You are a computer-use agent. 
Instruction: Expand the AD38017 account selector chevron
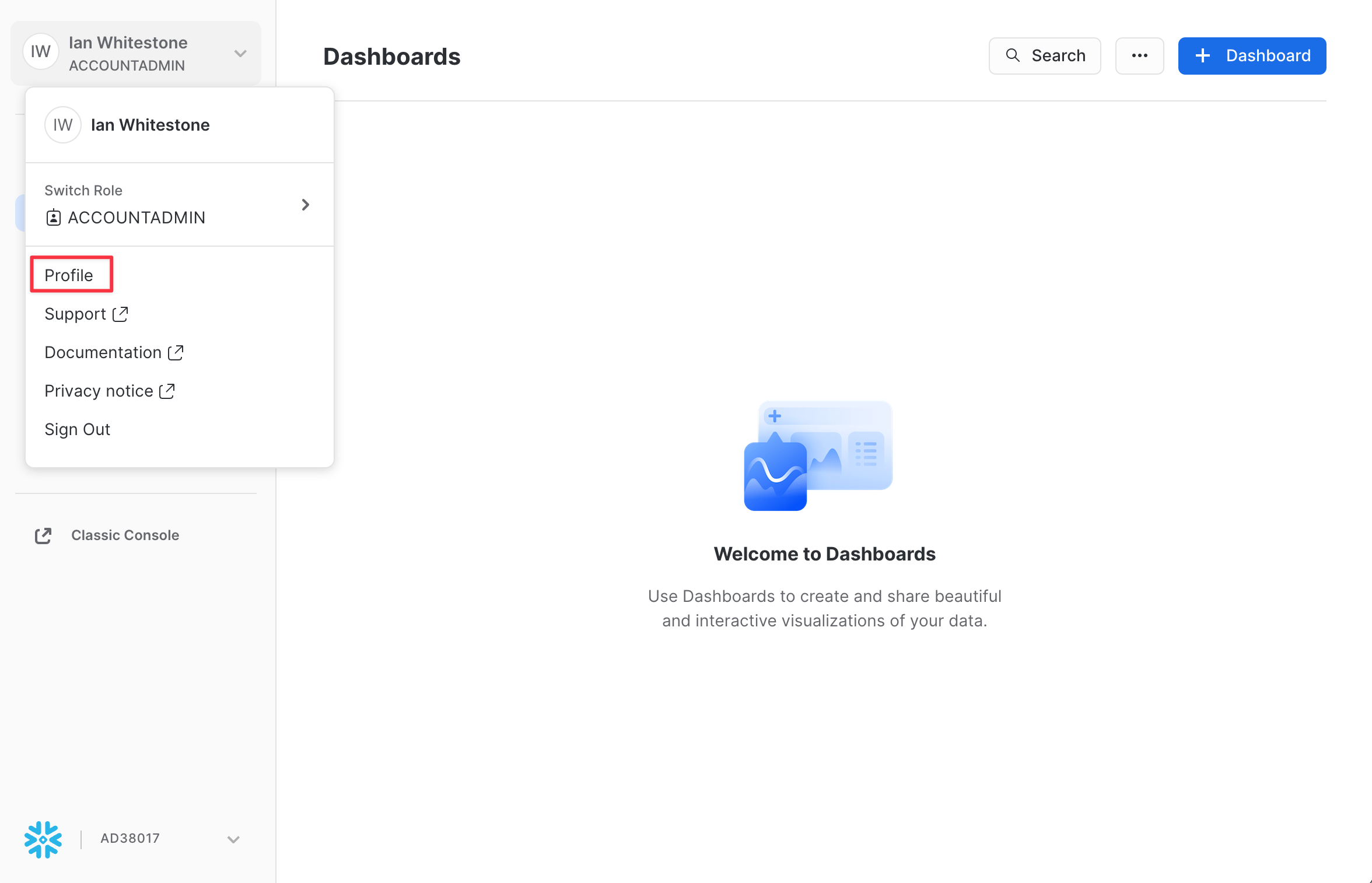(x=233, y=839)
